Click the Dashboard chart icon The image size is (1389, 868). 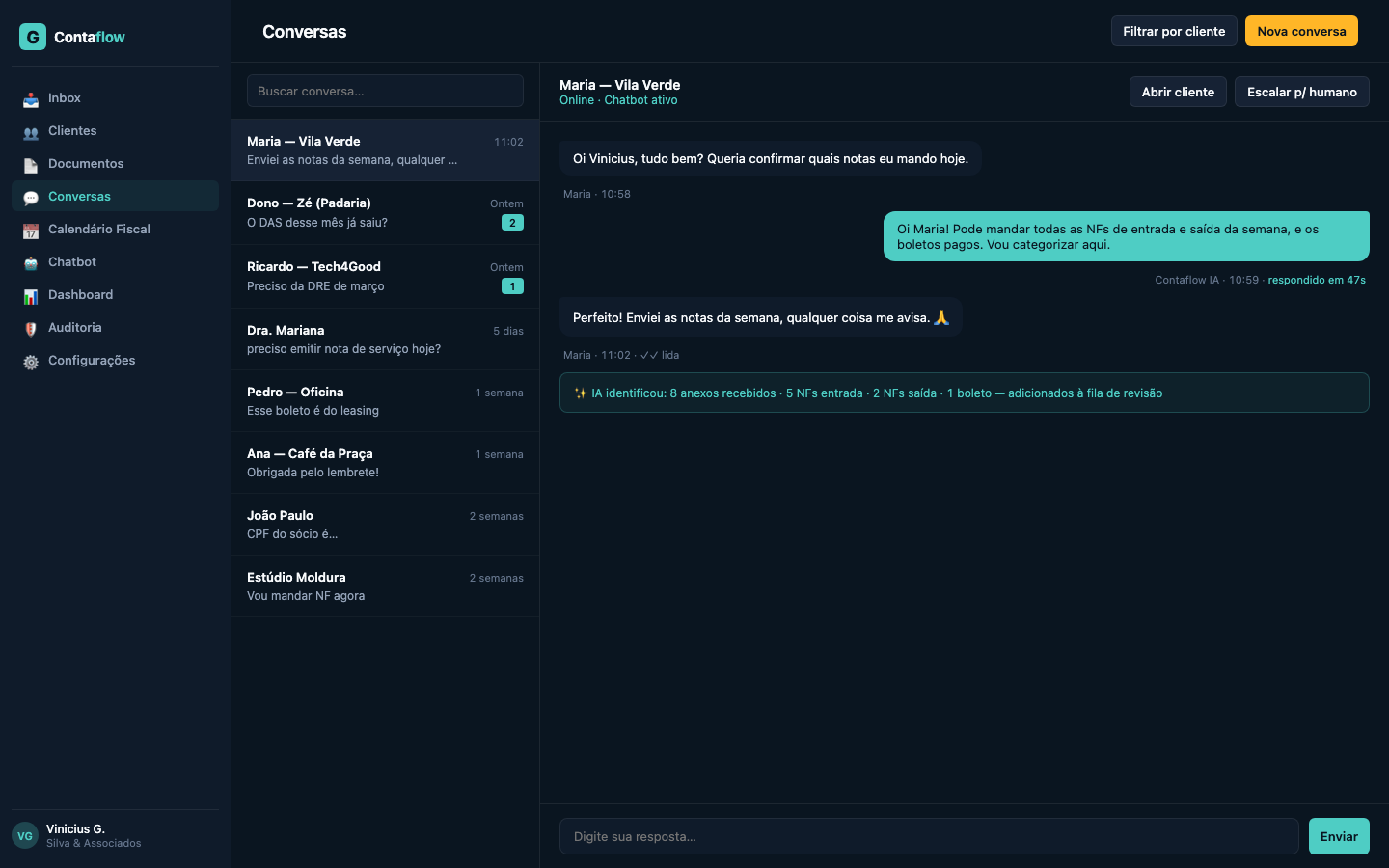coord(31,296)
